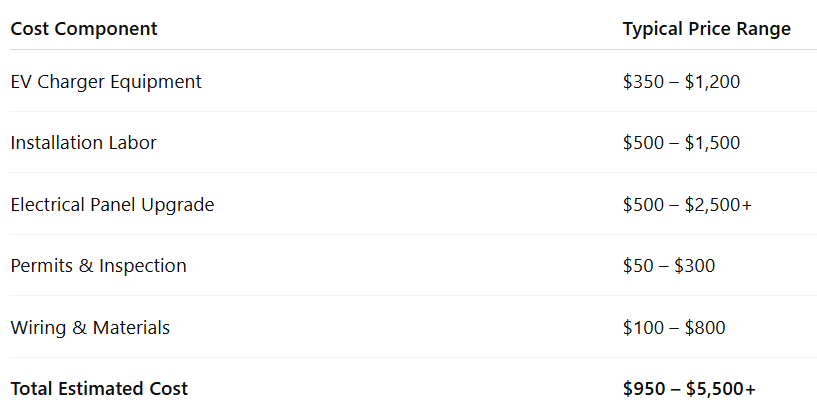Image resolution: width=817 pixels, height=414 pixels.
Task: Select the 'EV Charger Equipment' row label
Action: click(106, 82)
